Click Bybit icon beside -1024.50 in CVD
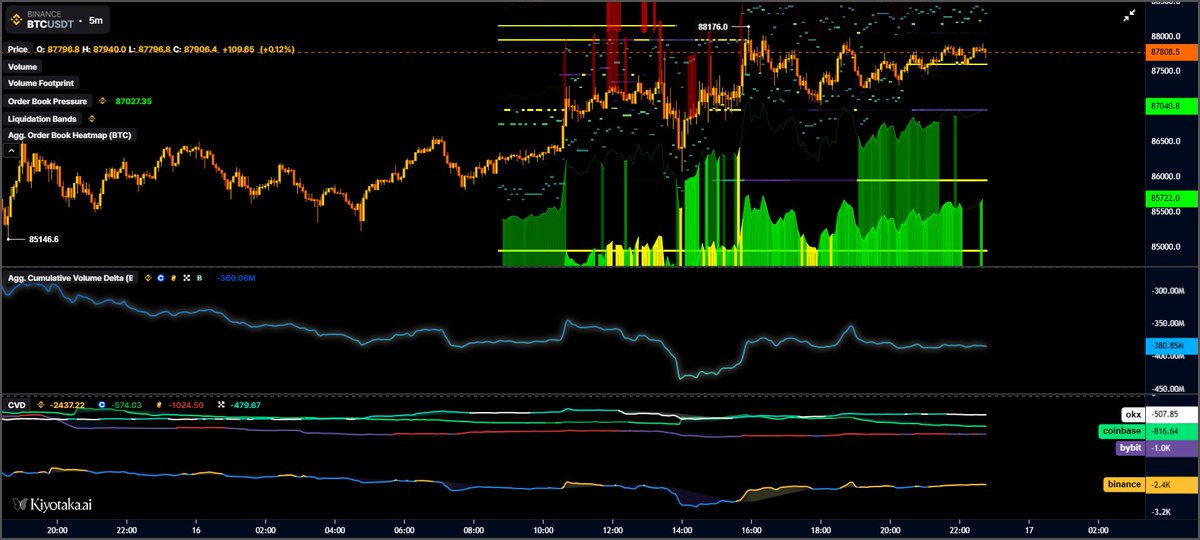1200x540 pixels. coord(160,405)
